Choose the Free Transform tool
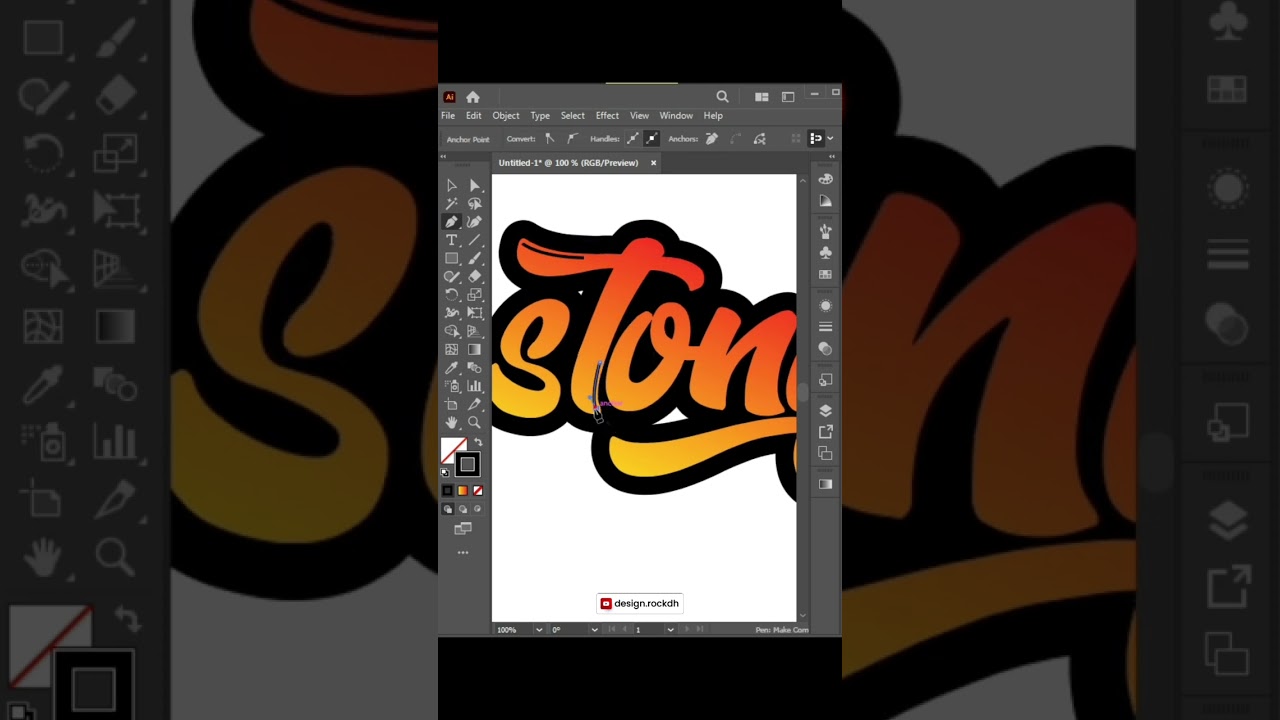The image size is (1280, 720). [474, 313]
